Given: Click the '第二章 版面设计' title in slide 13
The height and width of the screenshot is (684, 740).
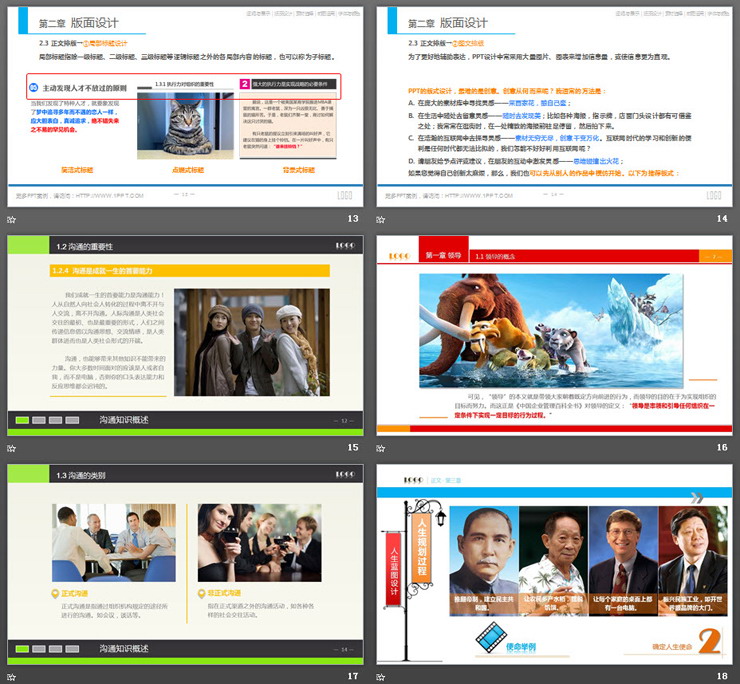Looking at the screenshot, I should (78, 23).
